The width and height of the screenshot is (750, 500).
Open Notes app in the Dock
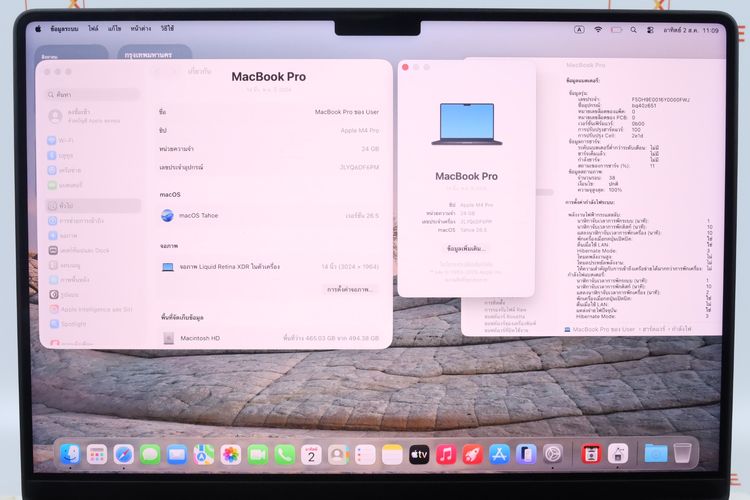pos(392,454)
